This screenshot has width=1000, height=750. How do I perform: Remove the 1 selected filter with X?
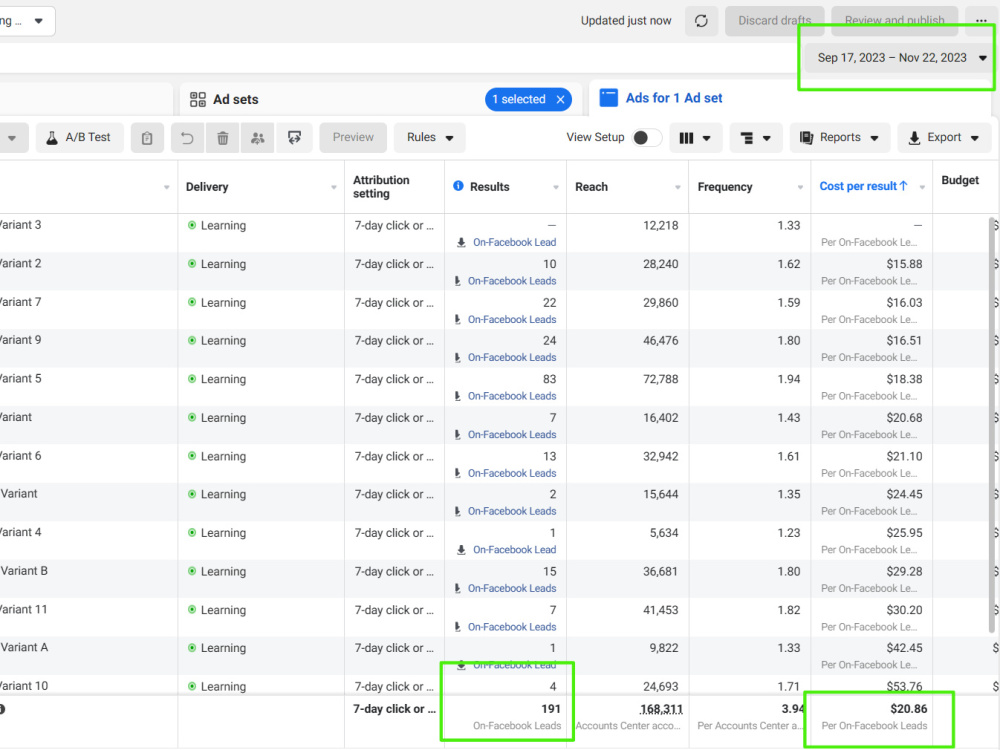click(560, 99)
